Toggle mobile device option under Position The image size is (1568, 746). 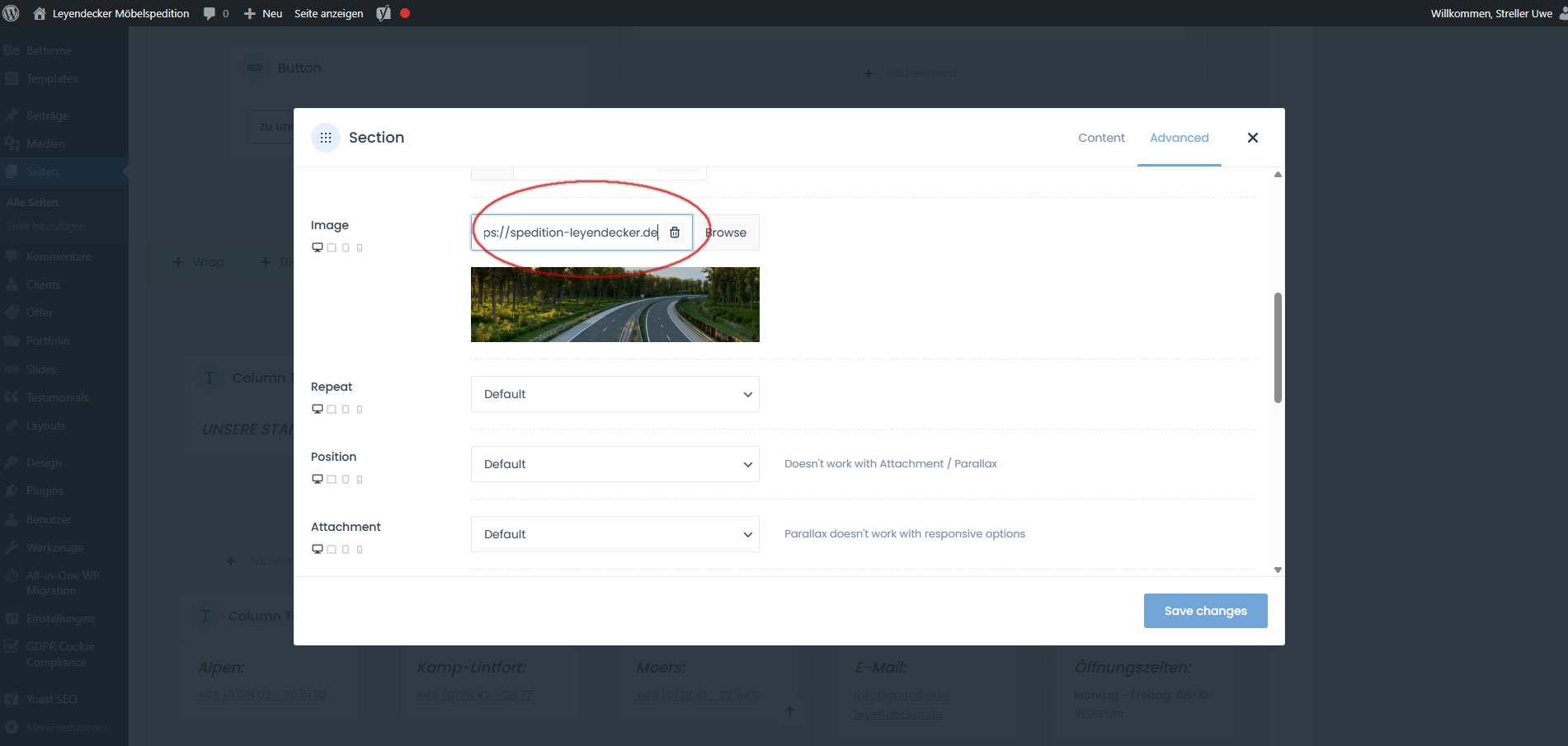tap(360, 480)
